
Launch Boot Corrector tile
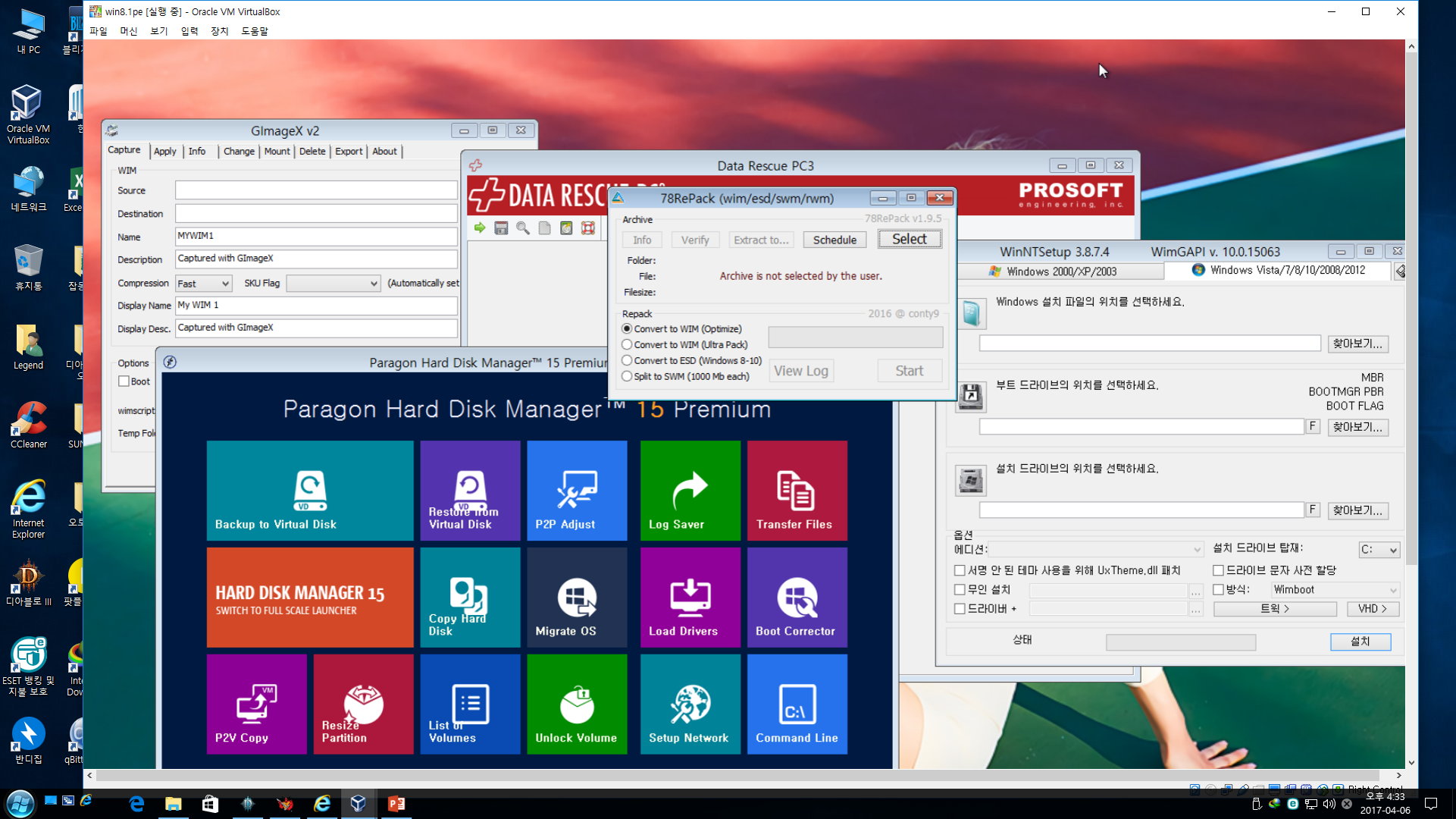coord(797,598)
